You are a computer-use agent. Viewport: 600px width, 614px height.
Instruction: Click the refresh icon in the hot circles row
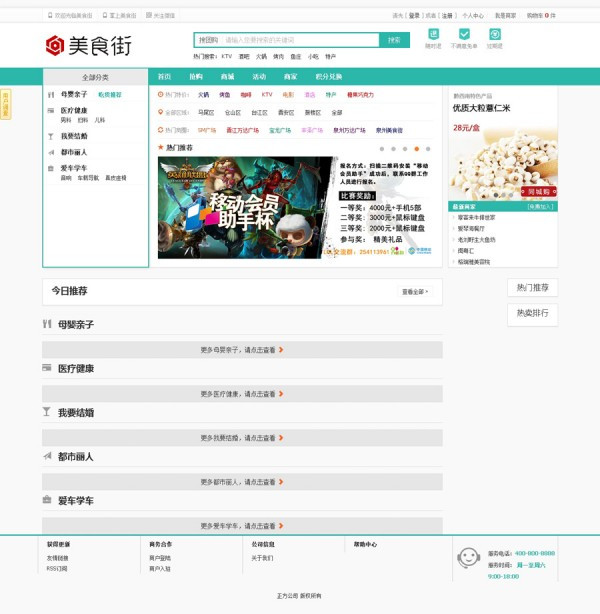click(160, 130)
